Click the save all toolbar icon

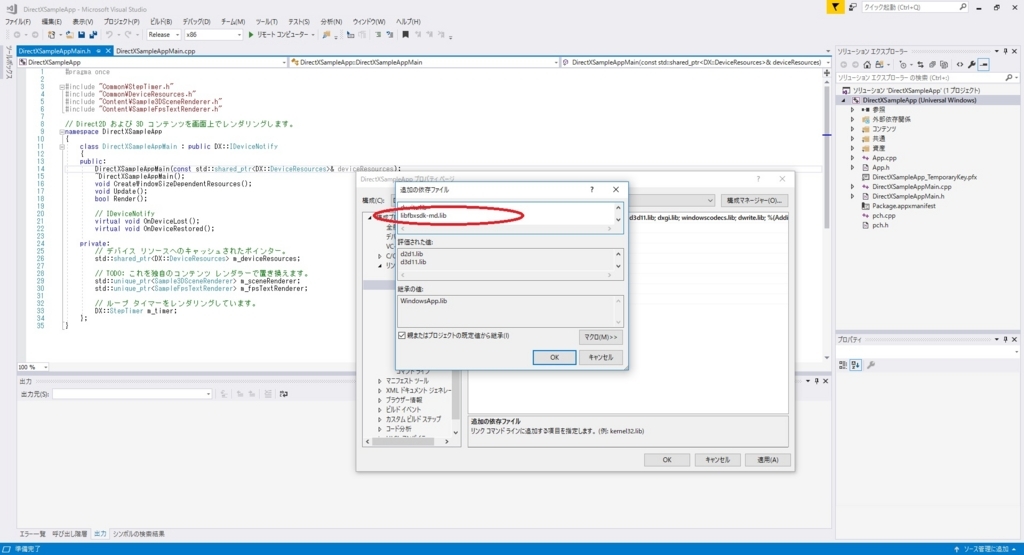[93, 35]
